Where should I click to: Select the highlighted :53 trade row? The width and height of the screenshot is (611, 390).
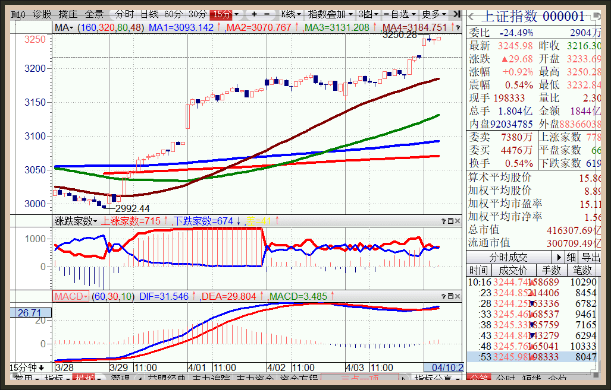[532, 357]
